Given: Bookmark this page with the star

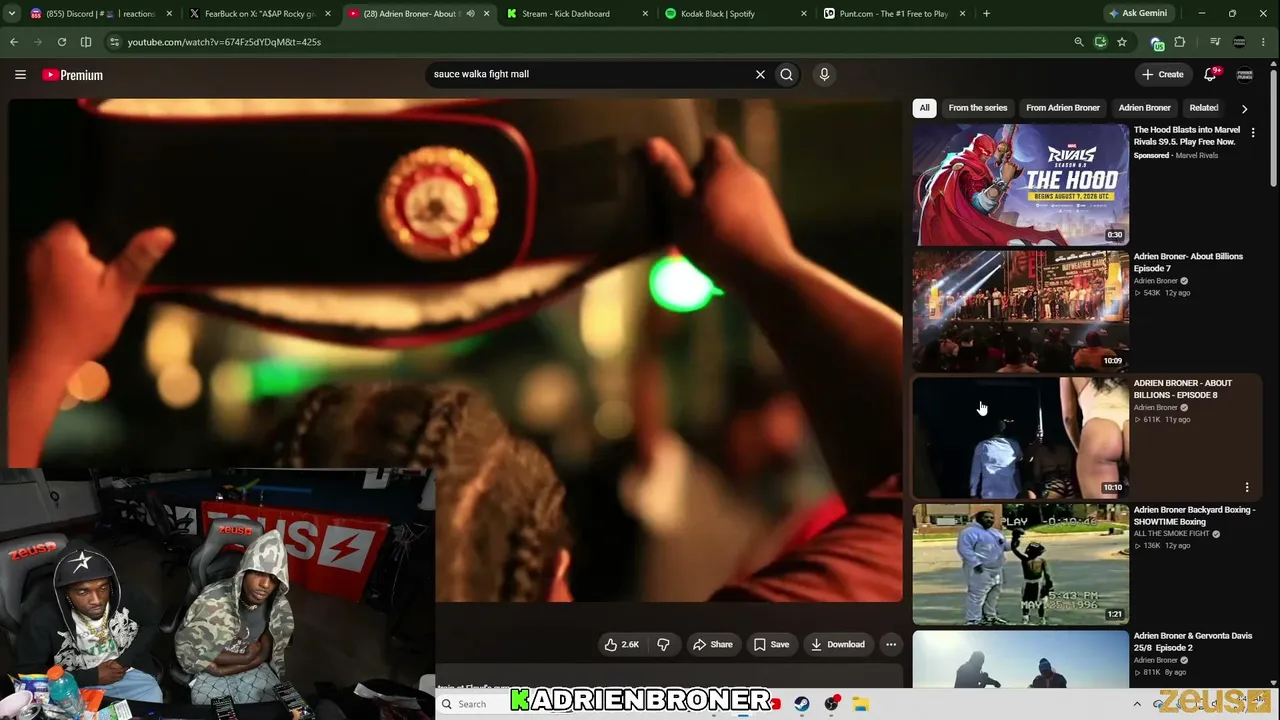Looking at the screenshot, I should click(x=1122, y=42).
